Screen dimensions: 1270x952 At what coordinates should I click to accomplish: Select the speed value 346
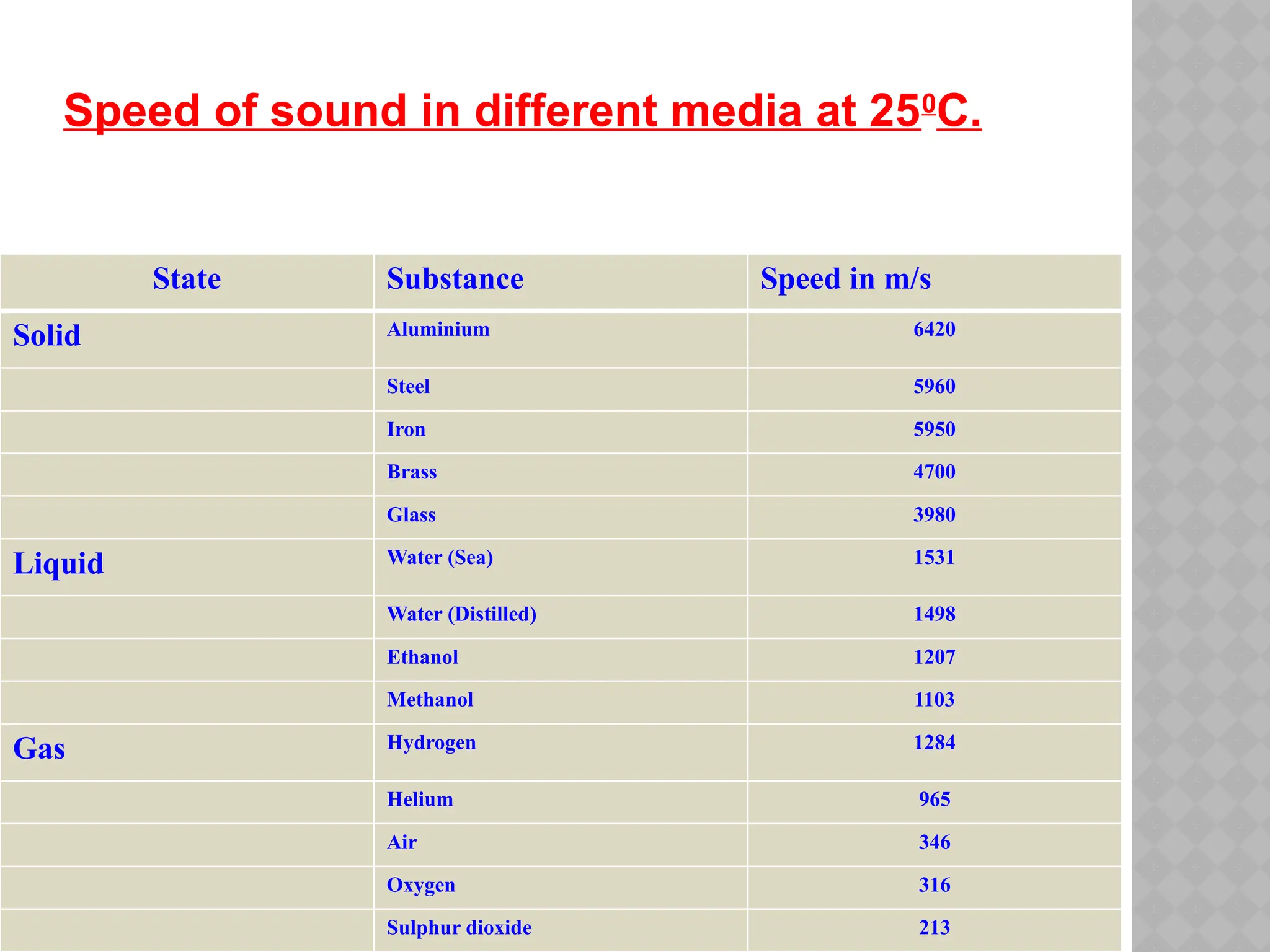pyautogui.click(x=934, y=842)
